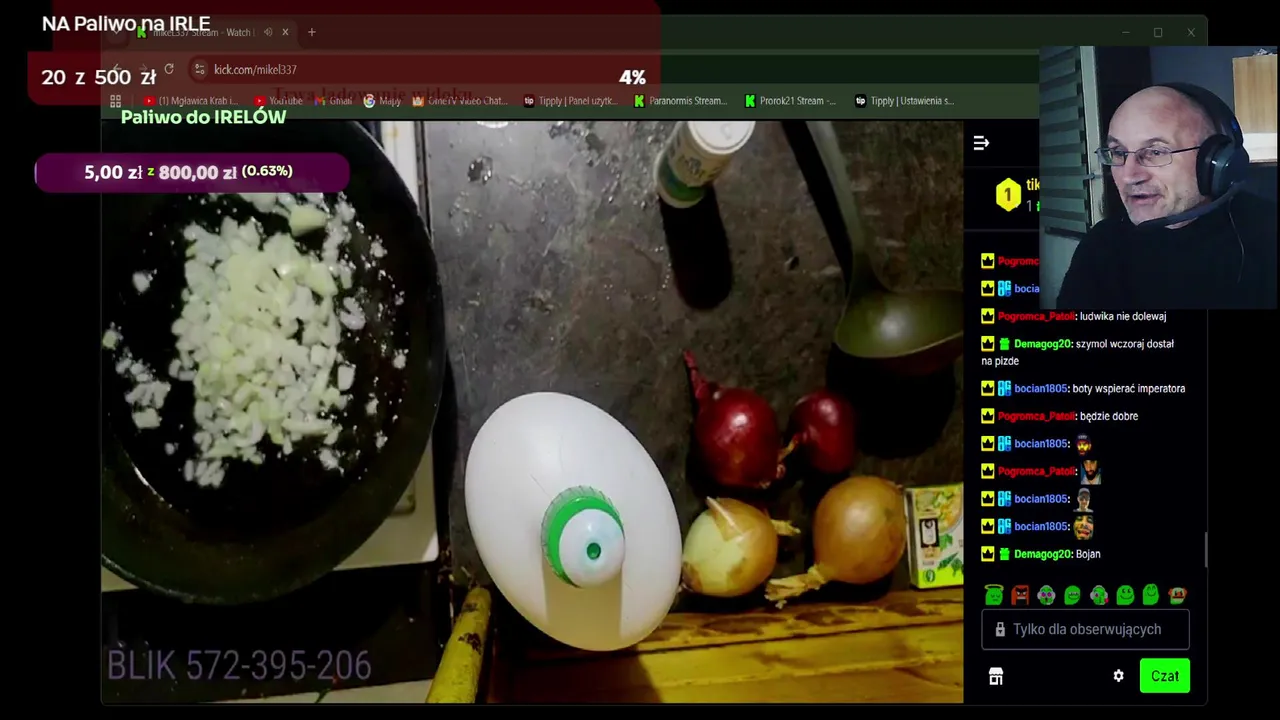This screenshot has width=1280, height=720.
Task: Close the mikel337 Stream tab
Action: tap(285, 32)
